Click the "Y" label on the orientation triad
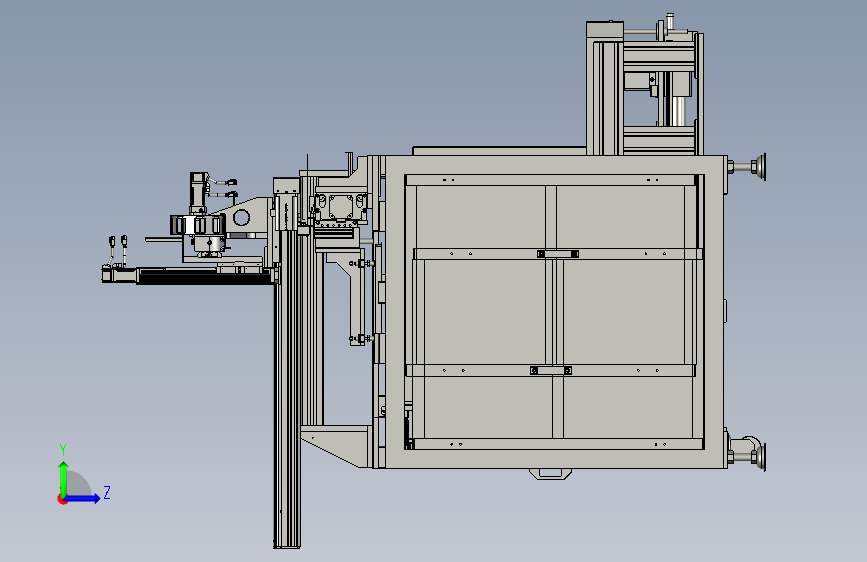Viewport: 867px width, 562px height. [x=63, y=450]
